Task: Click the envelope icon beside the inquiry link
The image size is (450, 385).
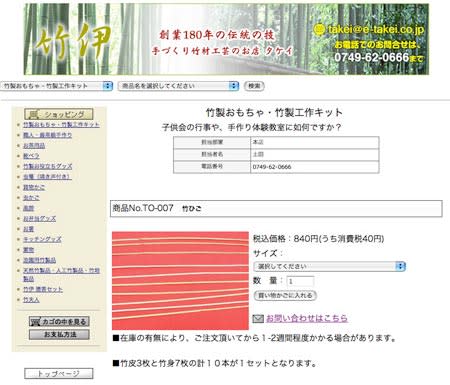Action: 258,319
